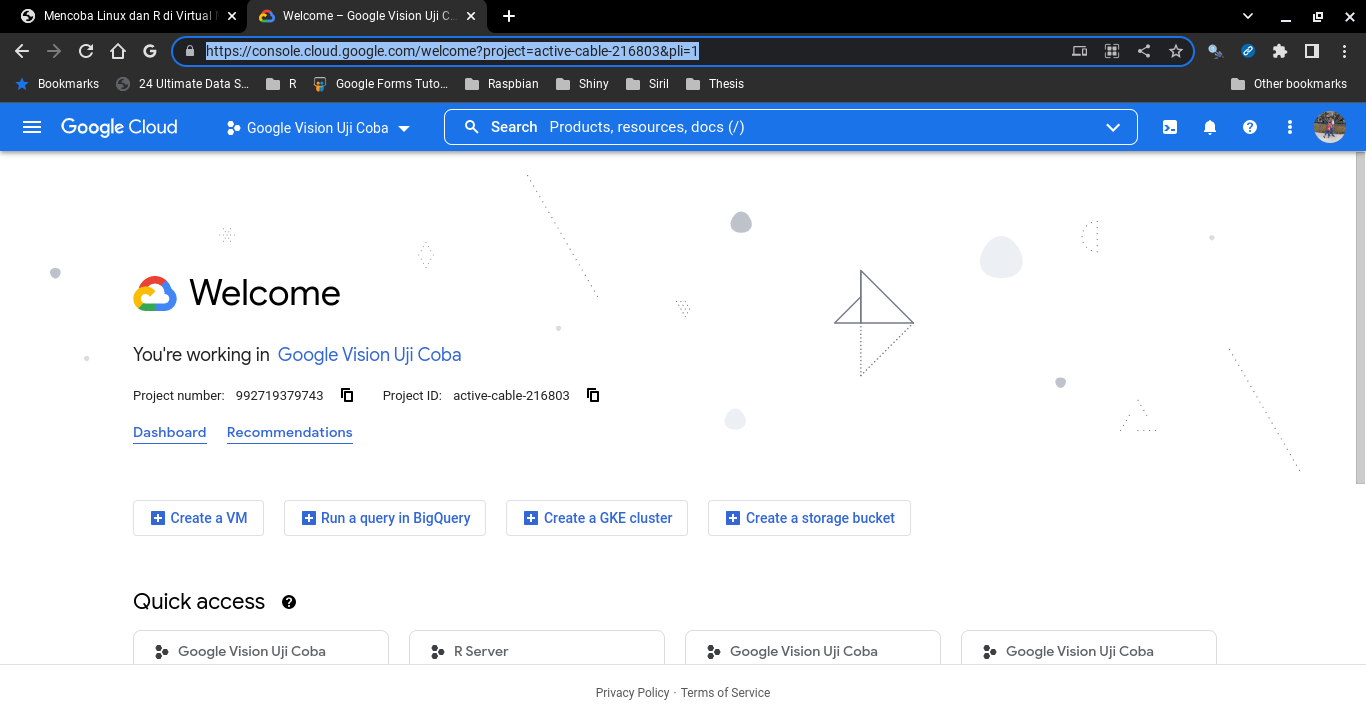The width and height of the screenshot is (1366, 720).
Task: Expand the tab search chevron
Action: (x=1248, y=16)
